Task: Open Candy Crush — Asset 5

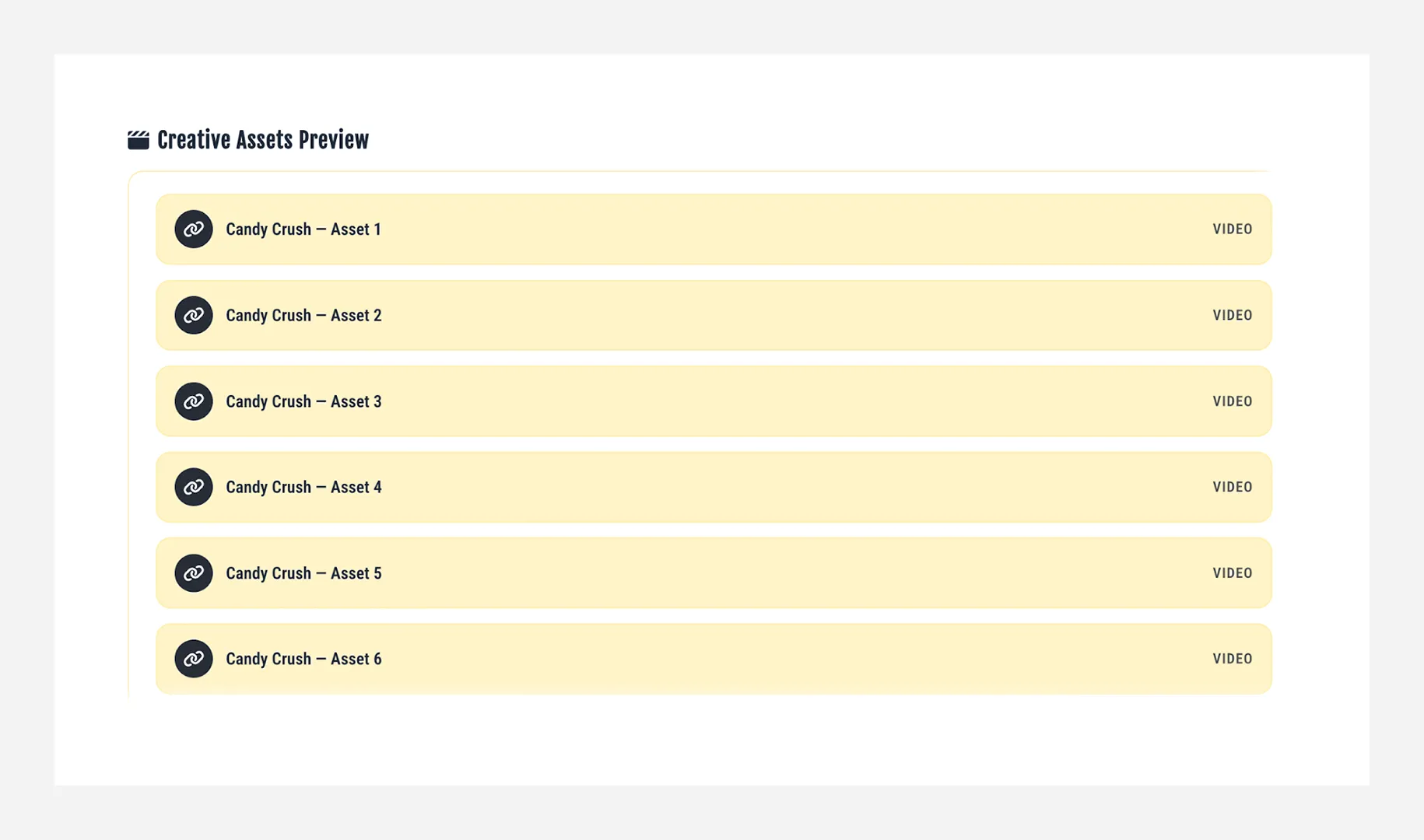Action: [x=303, y=572]
